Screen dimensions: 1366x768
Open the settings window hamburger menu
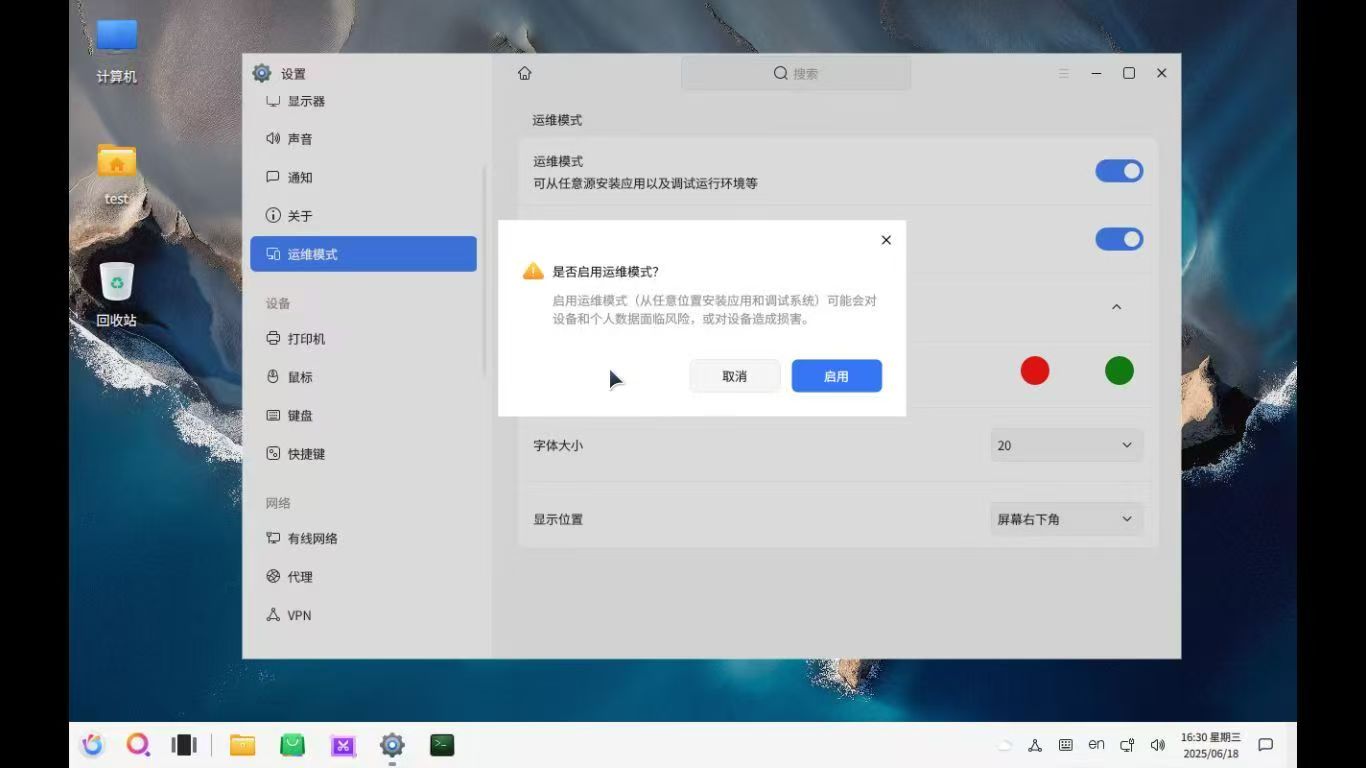[x=1064, y=73]
